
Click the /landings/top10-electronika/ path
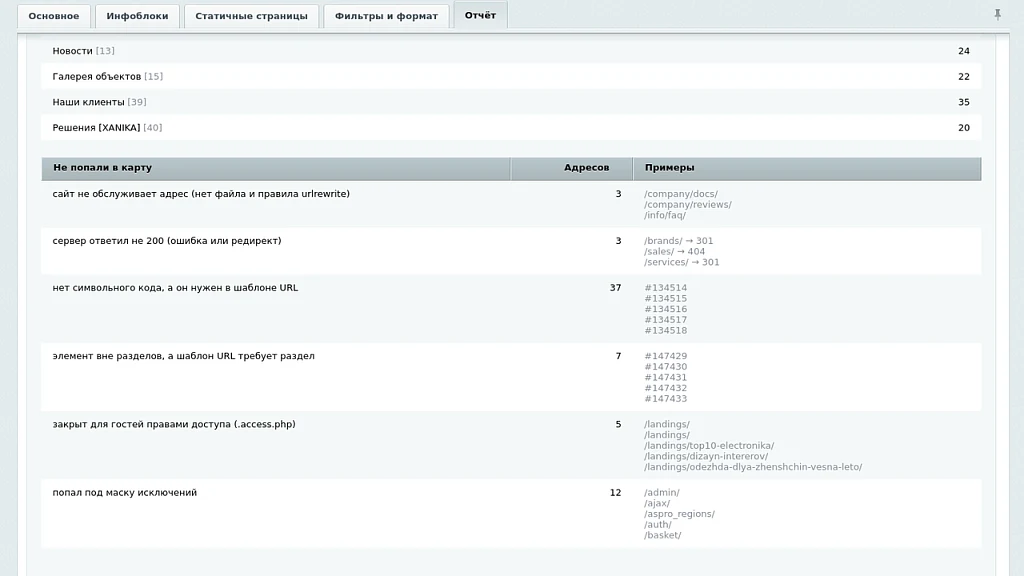click(709, 445)
